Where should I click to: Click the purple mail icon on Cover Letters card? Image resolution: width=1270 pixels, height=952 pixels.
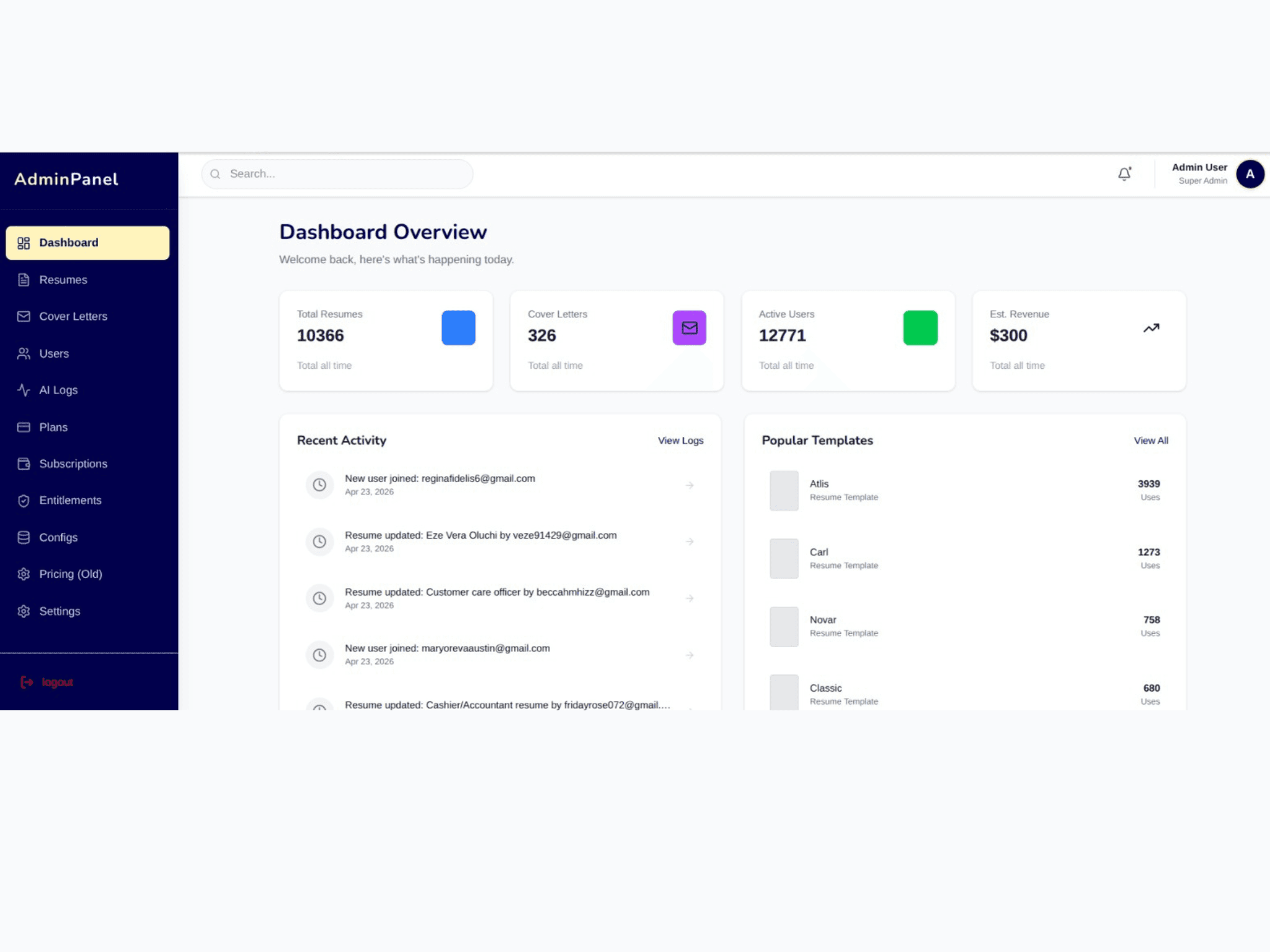[688, 328]
